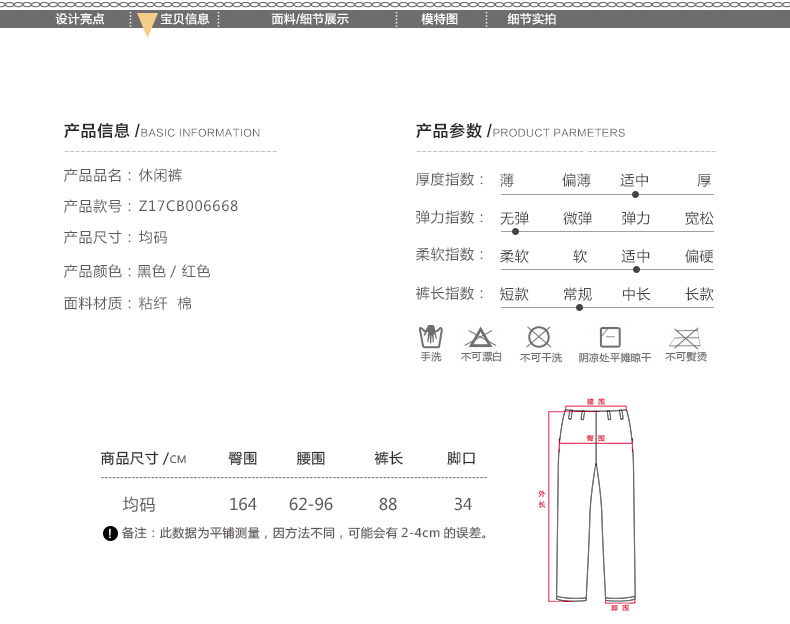This screenshot has height=624, width=790.
Task: Click the 长款 length label
Action: pyautogui.click(x=699, y=294)
